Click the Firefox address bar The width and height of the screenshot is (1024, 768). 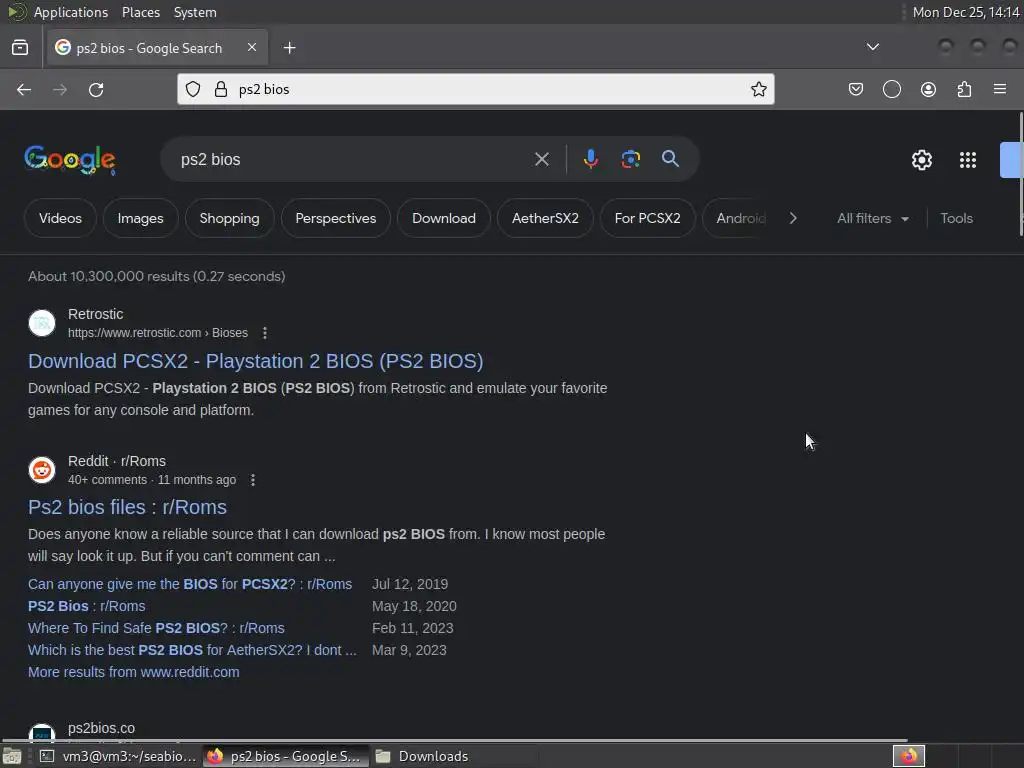tap(475, 89)
